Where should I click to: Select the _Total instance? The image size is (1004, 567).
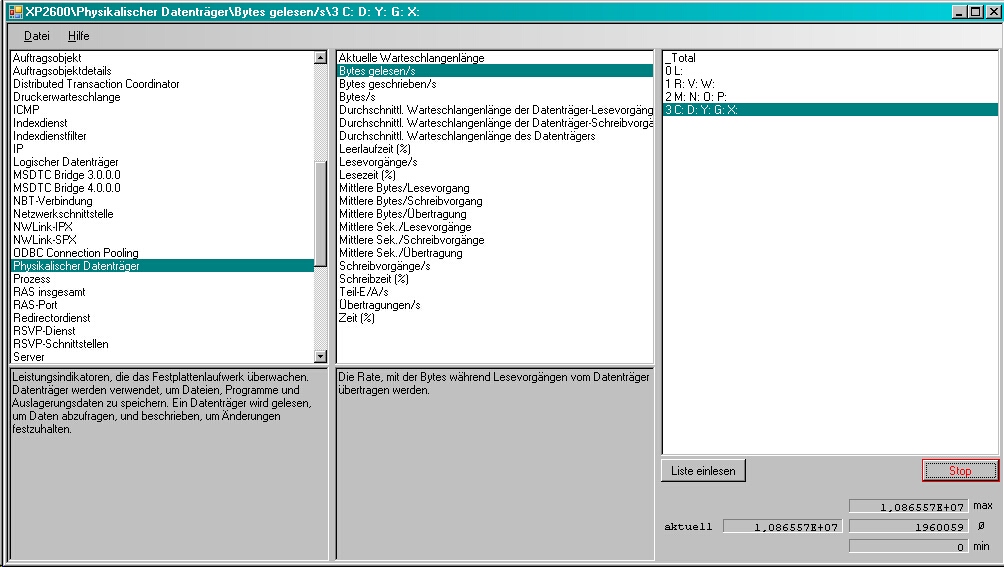click(682, 58)
